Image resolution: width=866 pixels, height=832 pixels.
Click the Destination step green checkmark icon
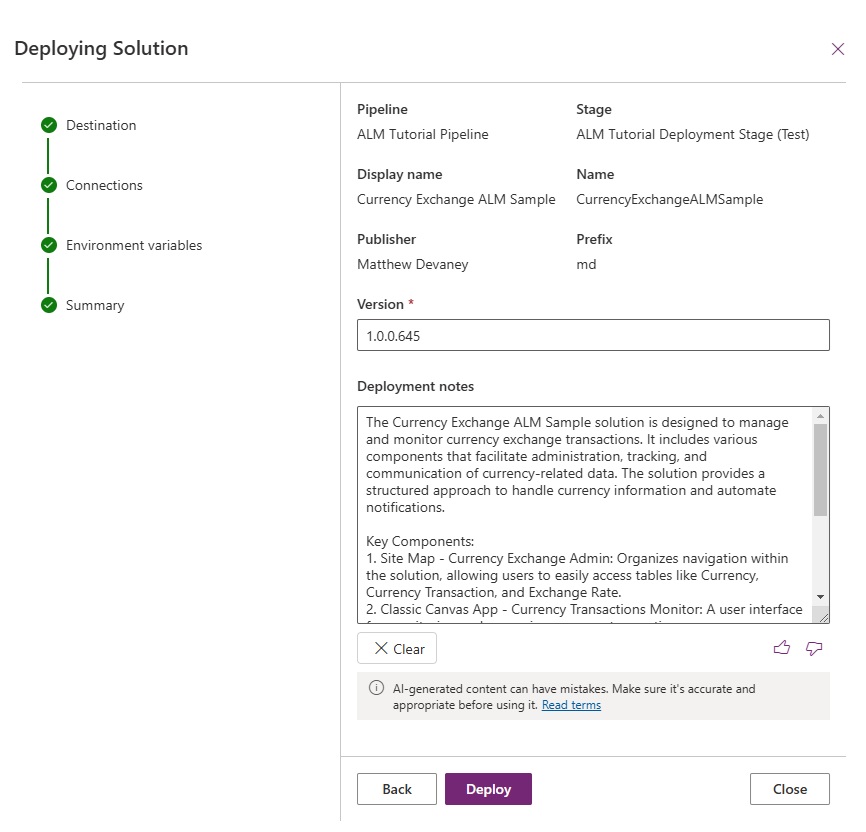49,125
